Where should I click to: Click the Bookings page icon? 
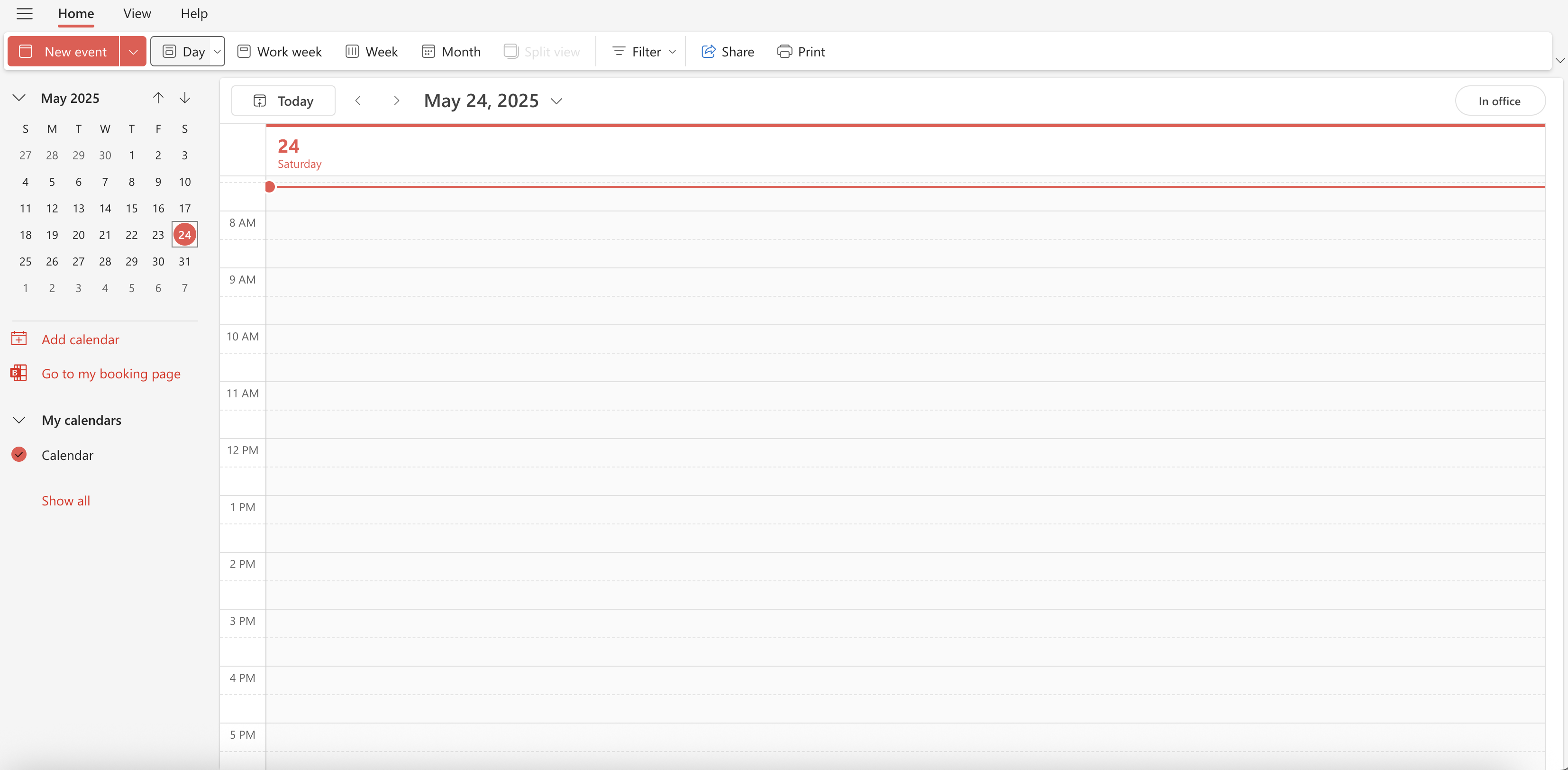tap(19, 373)
